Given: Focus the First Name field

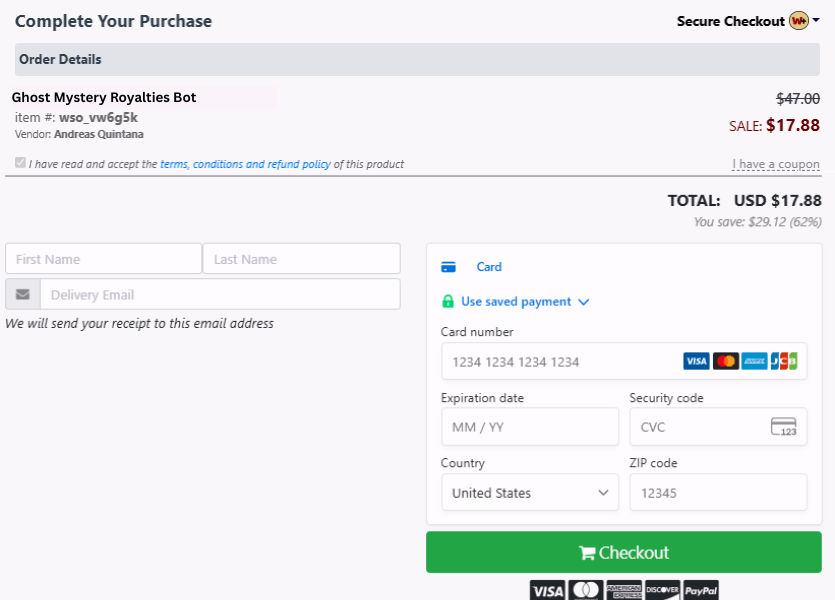Looking at the screenshot, I should 103,259.
